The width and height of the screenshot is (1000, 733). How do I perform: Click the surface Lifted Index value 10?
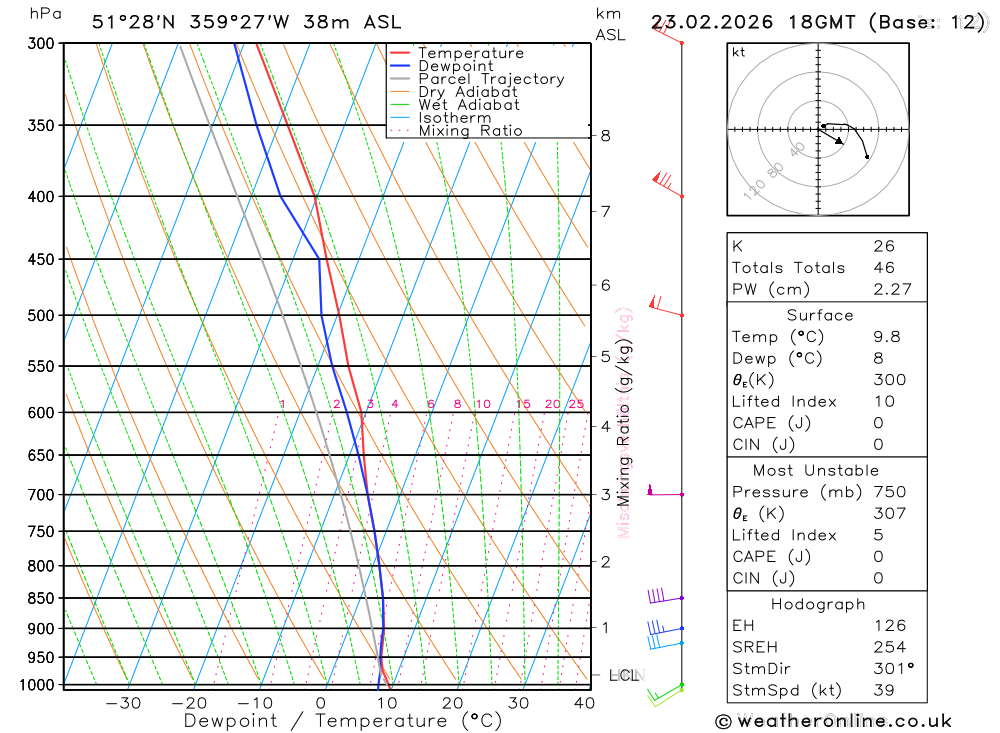click(x=884, y=402)
